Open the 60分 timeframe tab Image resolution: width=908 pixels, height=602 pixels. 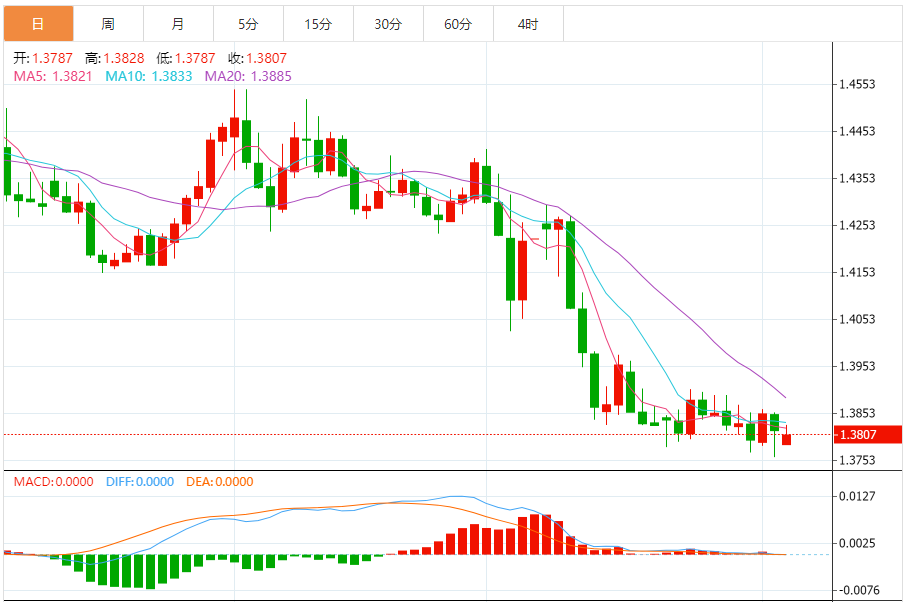[459, 24]
